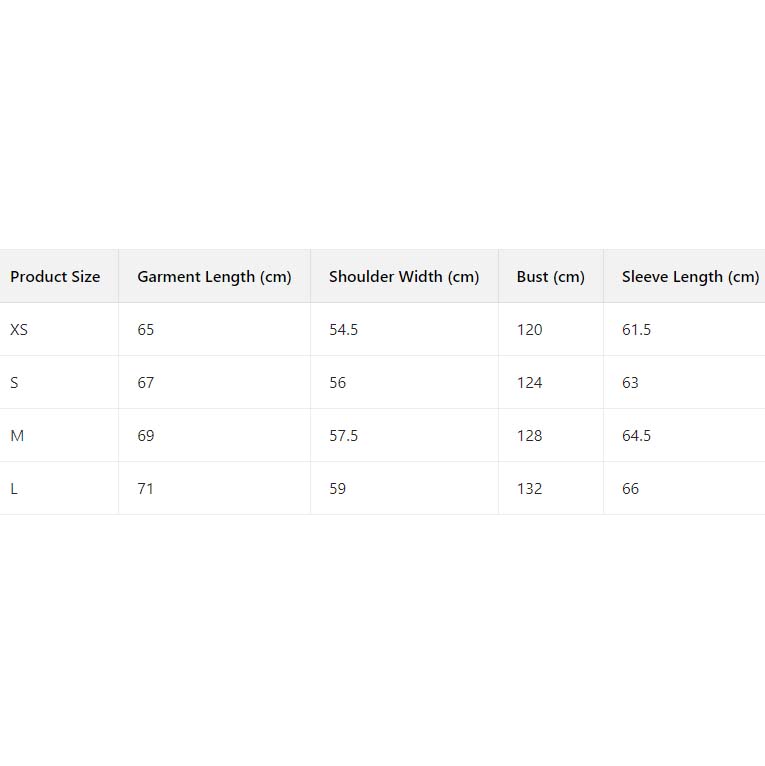
Task: Click the Sleeve Length (cm) header
Action: tap(690, 277)
